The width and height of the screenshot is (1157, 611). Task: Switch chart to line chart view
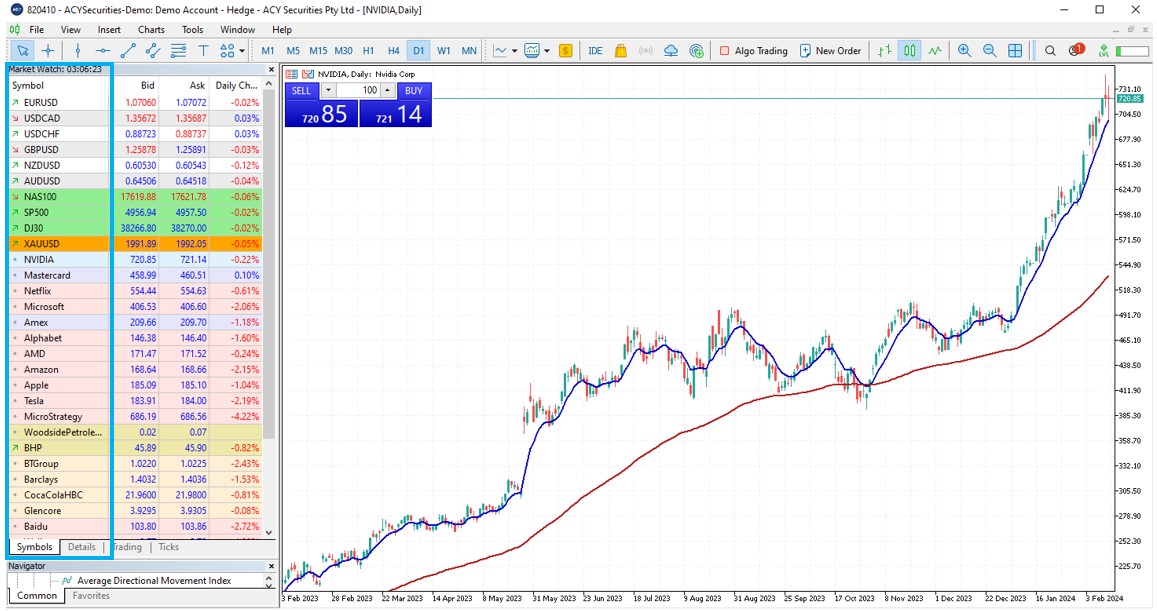934,51
